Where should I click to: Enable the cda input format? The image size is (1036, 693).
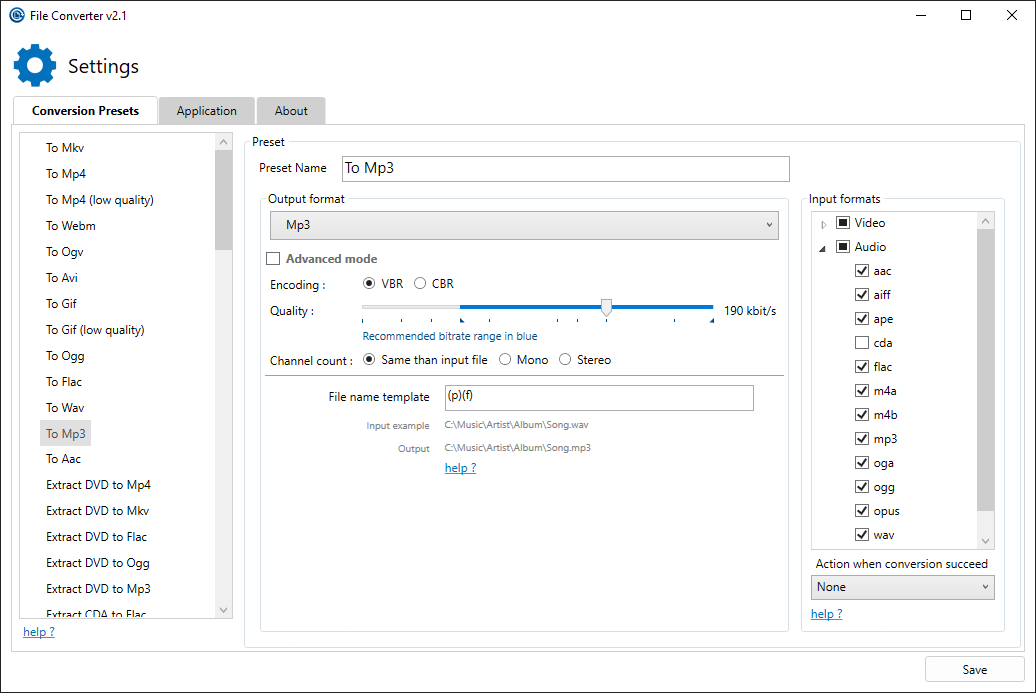pyautogui.click(x=862, y=342)
